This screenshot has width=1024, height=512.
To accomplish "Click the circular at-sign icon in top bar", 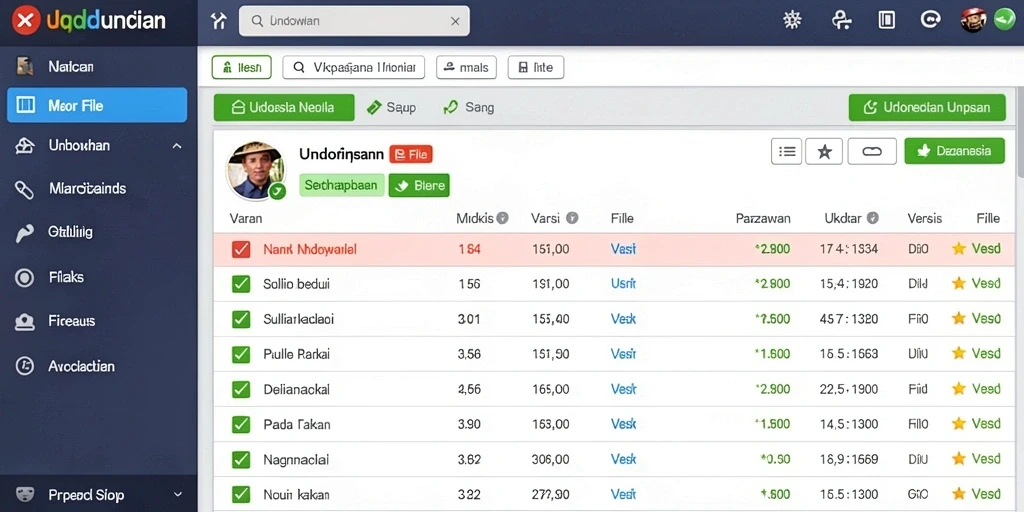I will point(929,20).
